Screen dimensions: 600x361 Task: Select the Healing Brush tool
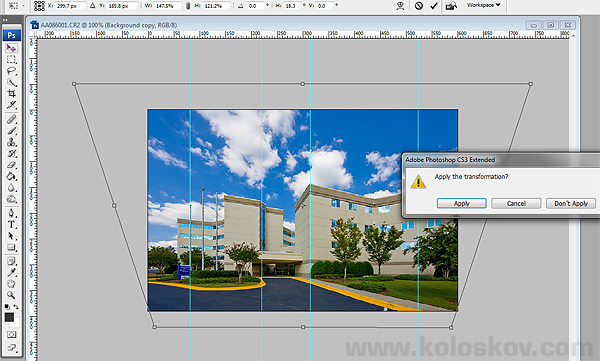tap(11, 119)
